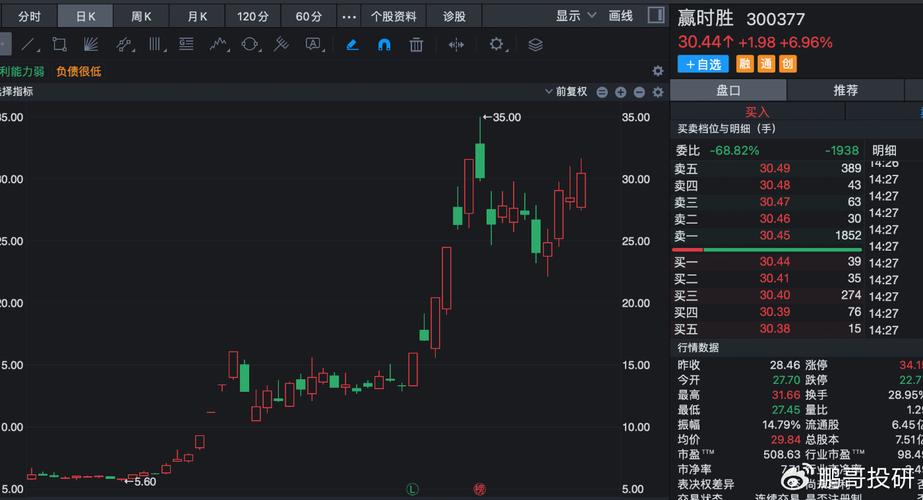
Task: Switch to the 盘口 panel tab
Action: click(728, 90)
